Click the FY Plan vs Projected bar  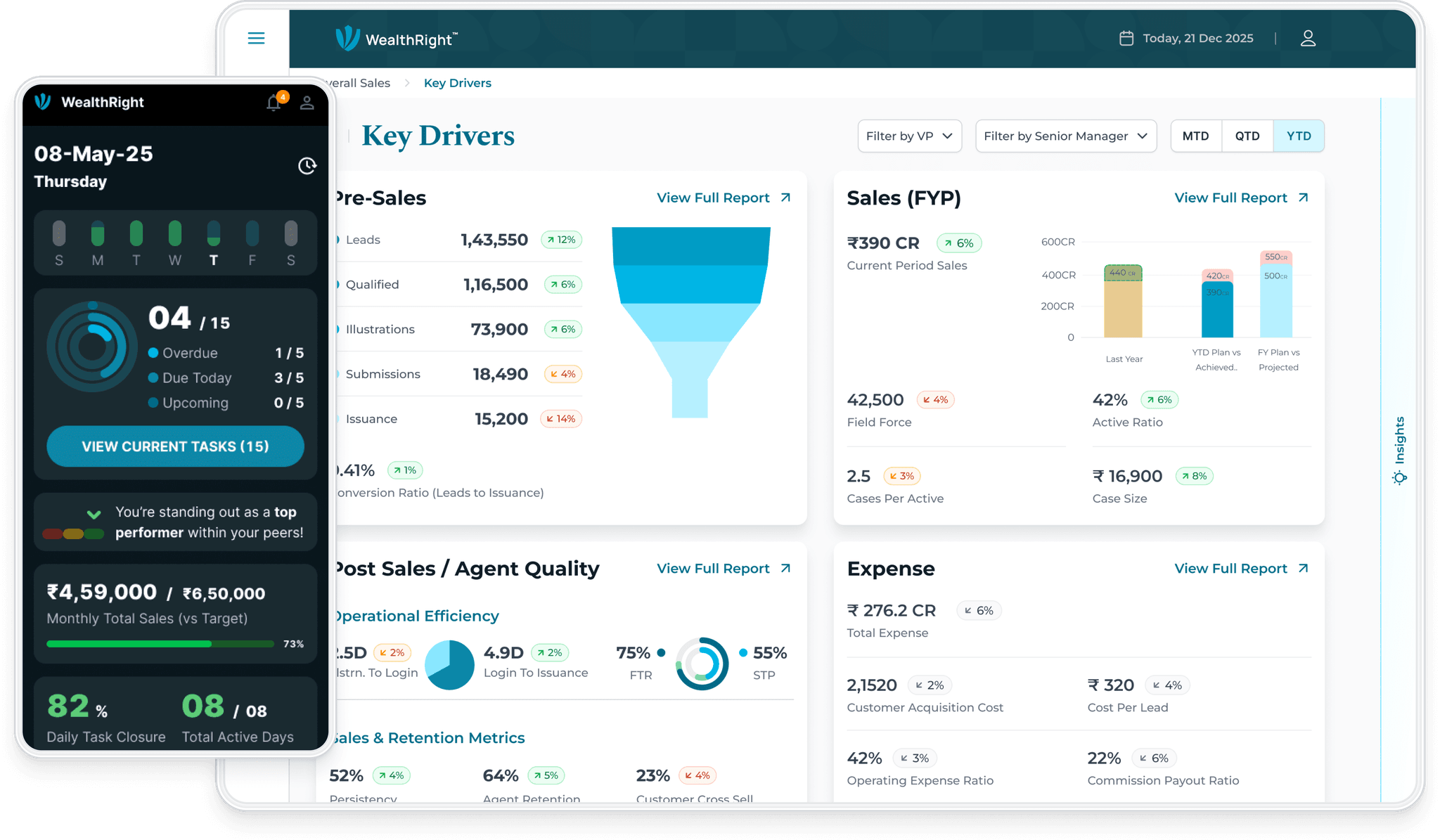pyautogui.click(x=1276, y=294)
